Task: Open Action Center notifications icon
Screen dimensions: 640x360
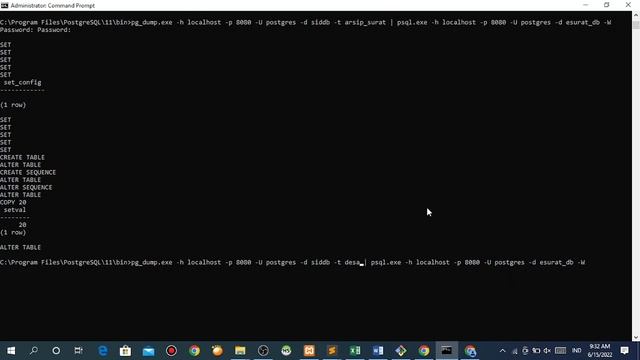Action: [x=624, y=351]
